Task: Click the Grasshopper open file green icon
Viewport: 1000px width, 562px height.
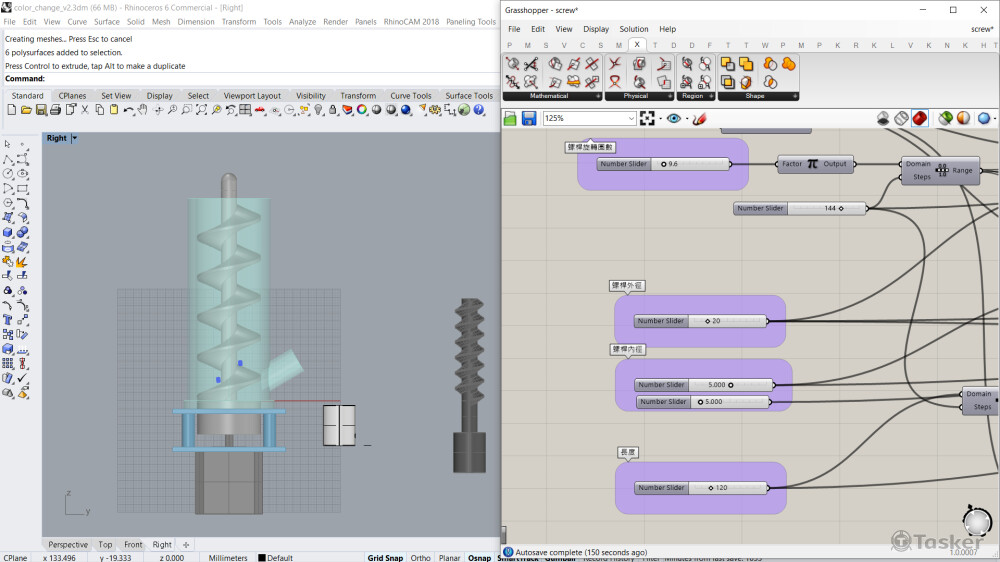Action: [511, 118]
